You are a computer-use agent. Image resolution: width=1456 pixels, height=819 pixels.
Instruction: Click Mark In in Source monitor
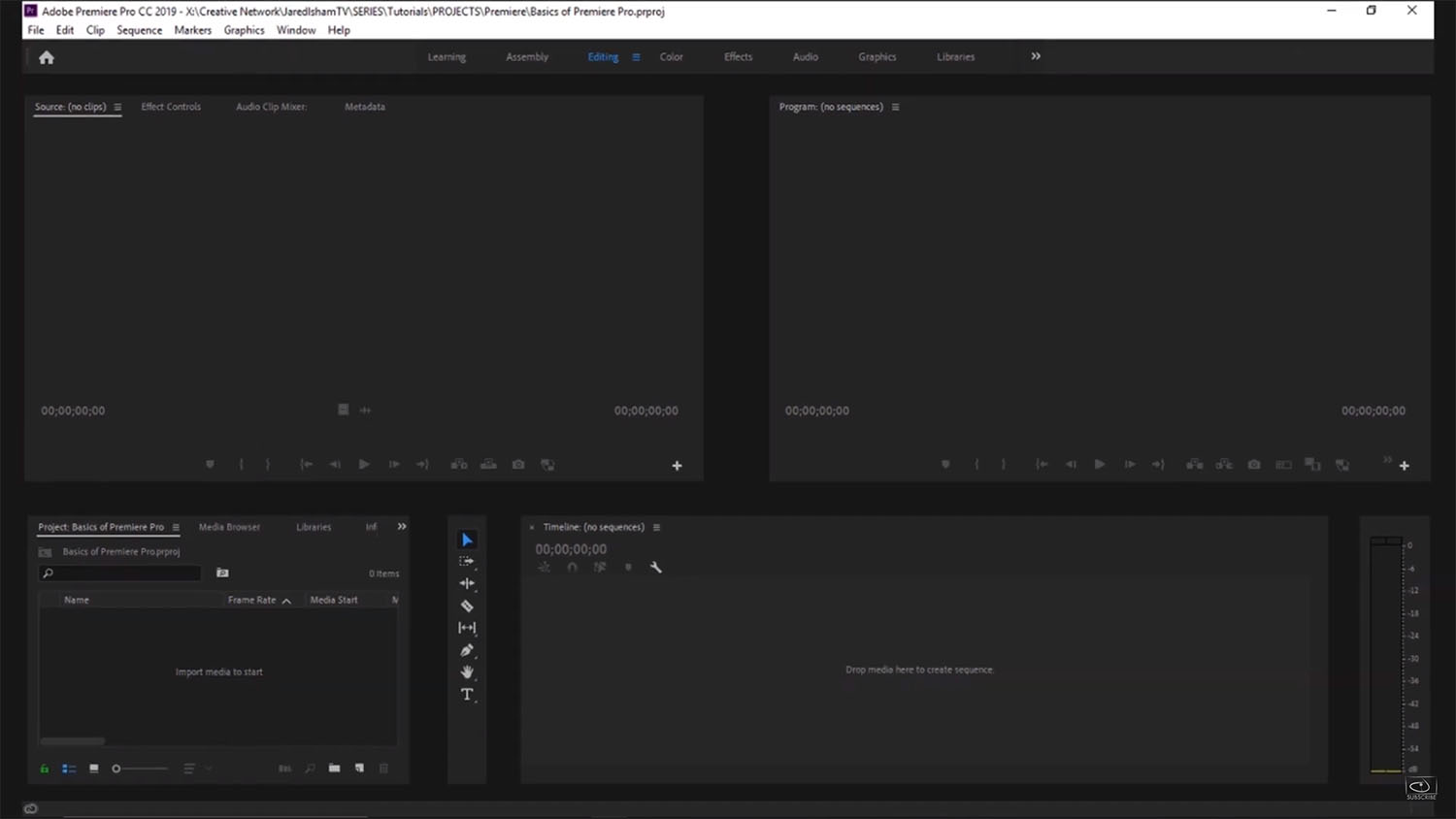241,465
